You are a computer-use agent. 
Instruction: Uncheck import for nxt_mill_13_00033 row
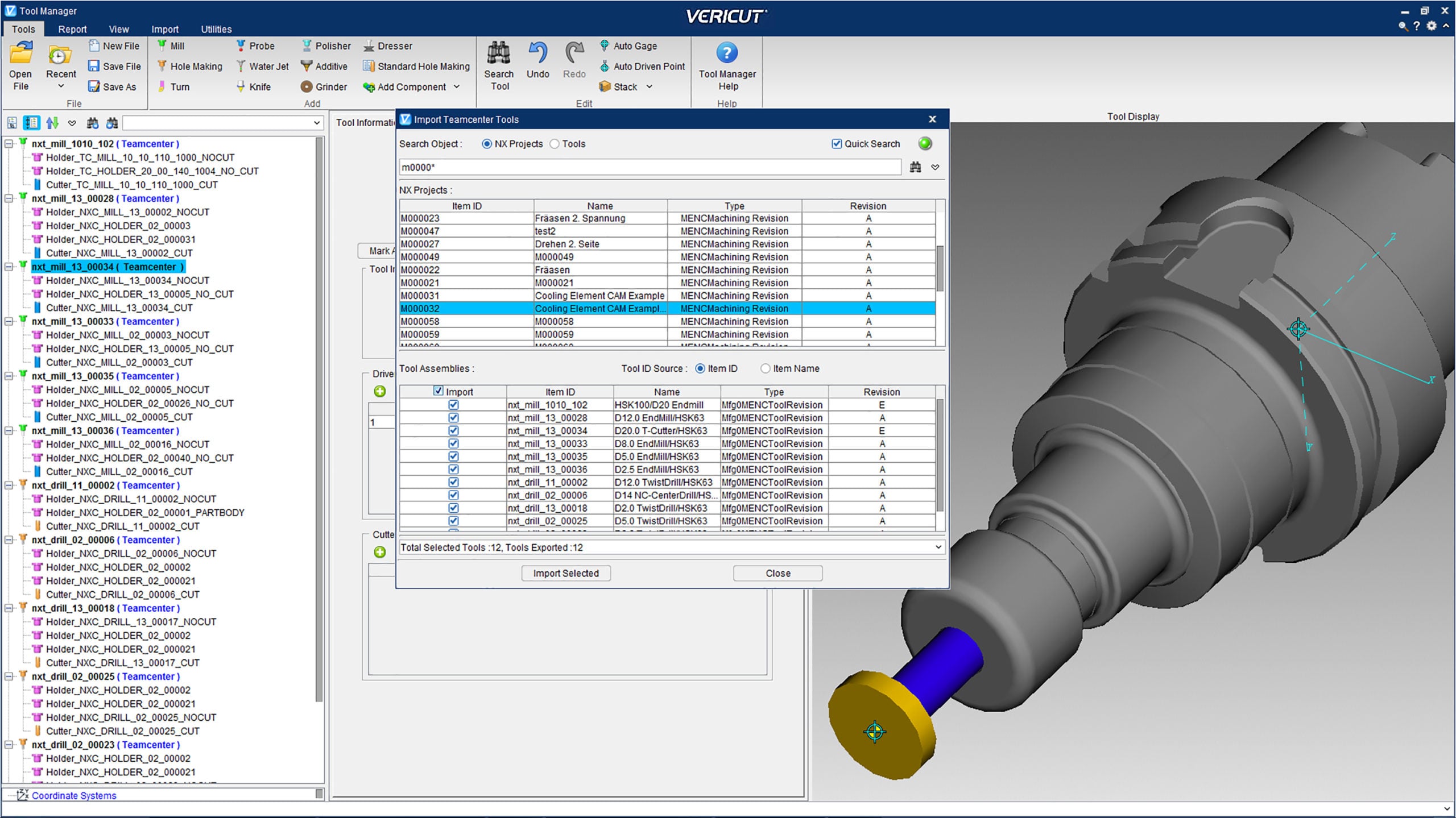453,443
